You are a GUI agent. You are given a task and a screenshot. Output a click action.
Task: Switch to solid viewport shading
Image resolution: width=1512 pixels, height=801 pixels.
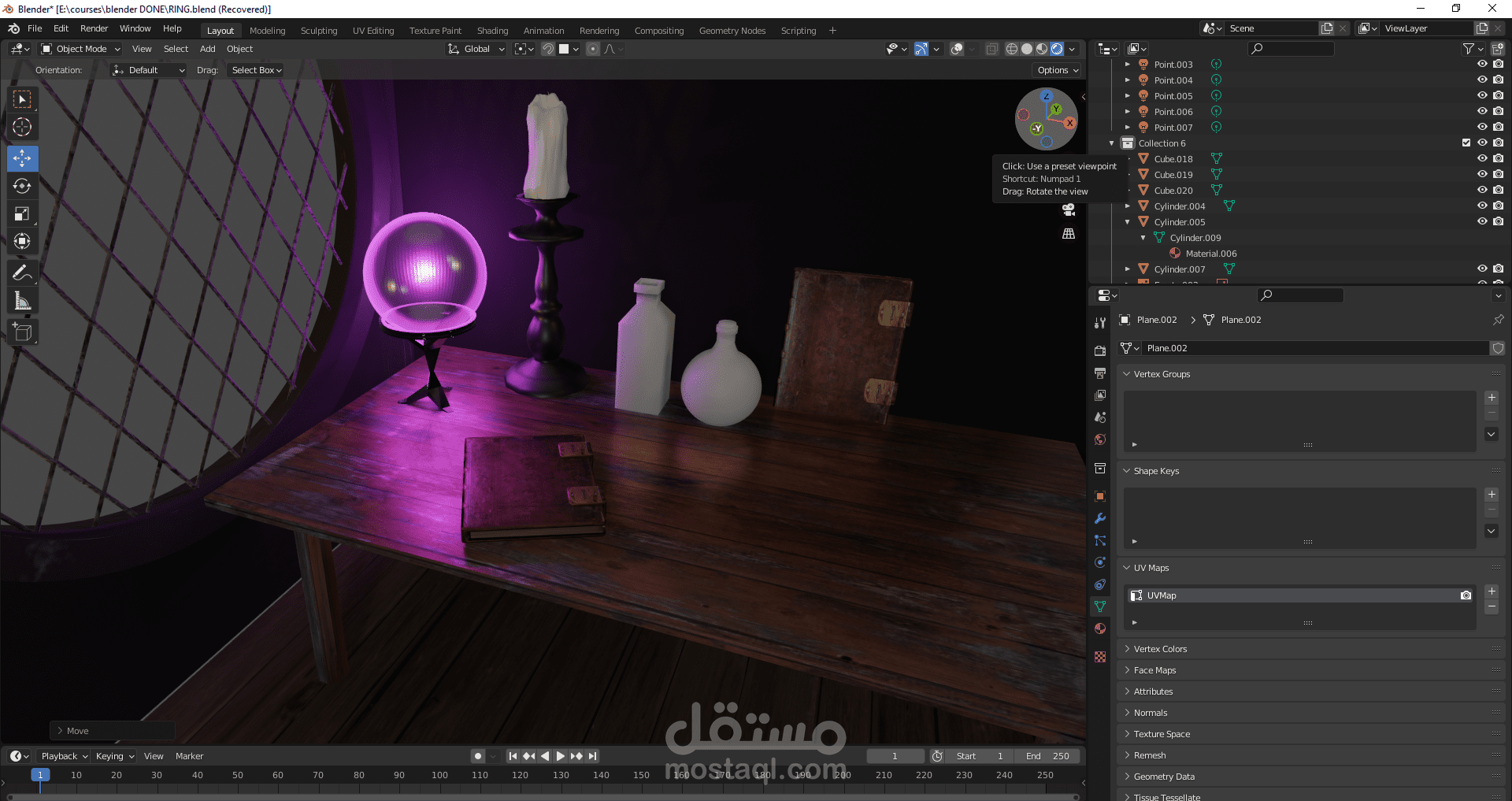(1027, 49)
